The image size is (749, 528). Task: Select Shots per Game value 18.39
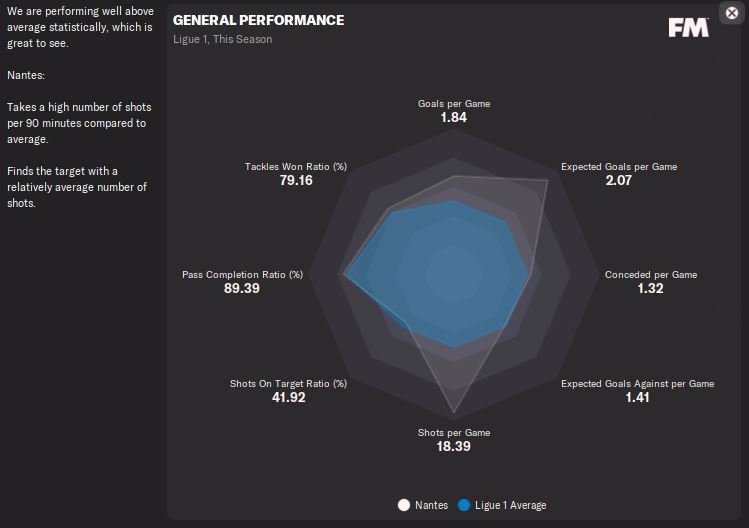point(454,446)
